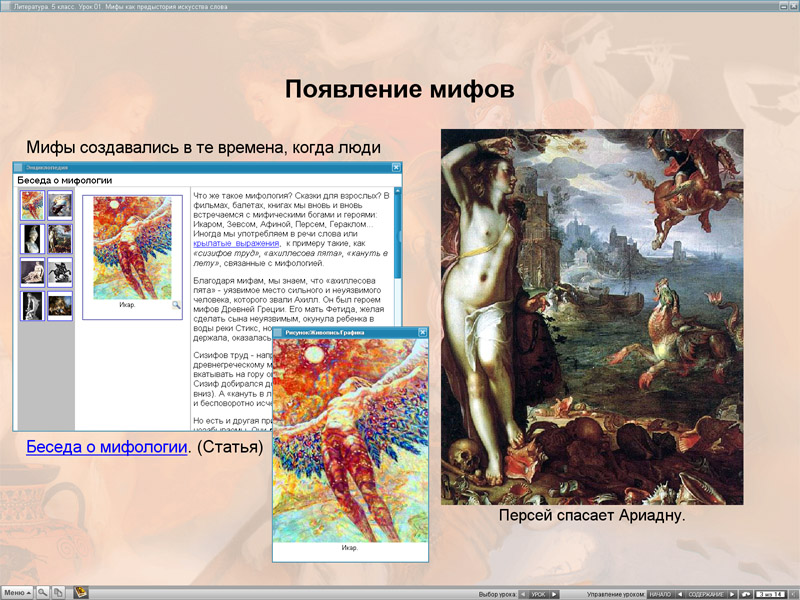Select the white statue bust thumbnail
This screenshot has width=800, height=600.
(x=33, y=239)
